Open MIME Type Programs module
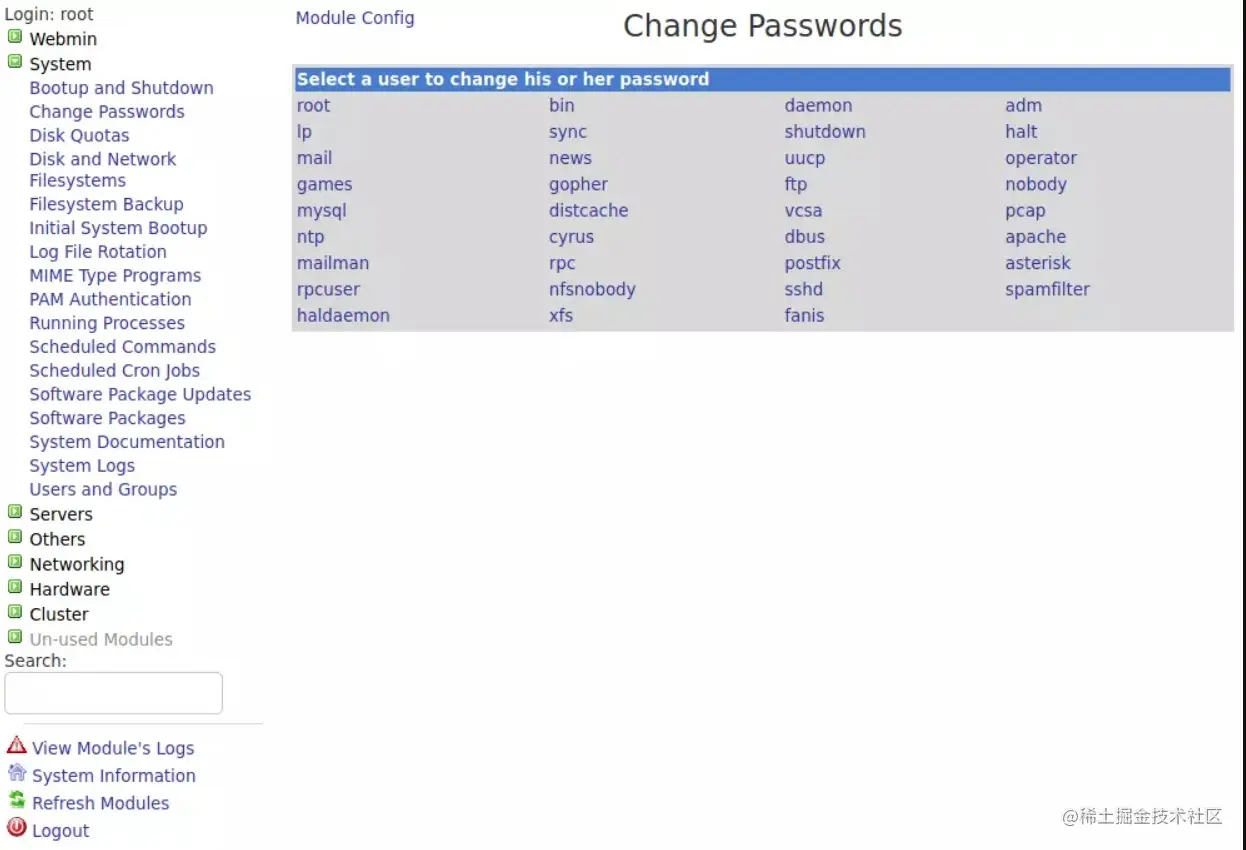The height and width of the screenshot is (850, 1246). pos(115,275)
